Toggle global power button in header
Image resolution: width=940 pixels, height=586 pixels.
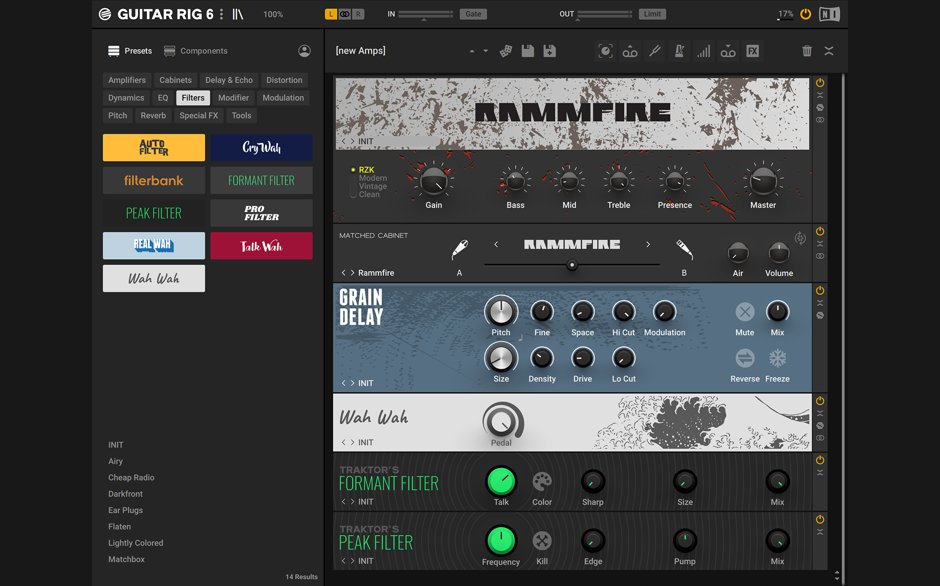point(805,14)
